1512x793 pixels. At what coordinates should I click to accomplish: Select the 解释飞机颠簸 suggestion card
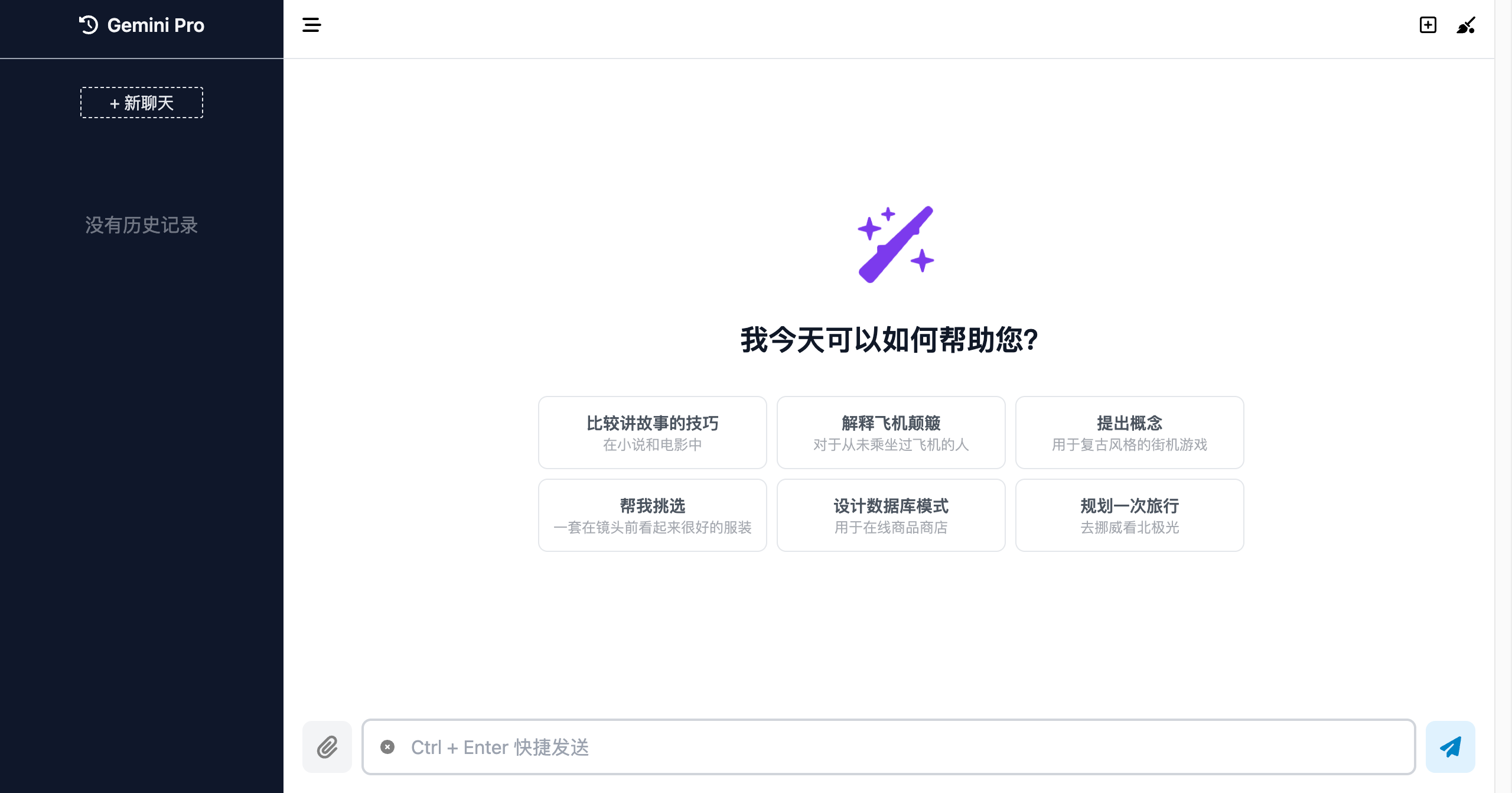coord(891,433)
